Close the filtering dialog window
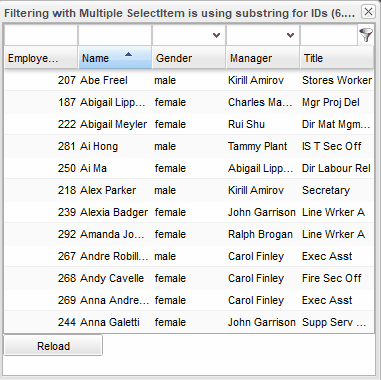This screenshot has width=381, height=380. tap(368, 12)
